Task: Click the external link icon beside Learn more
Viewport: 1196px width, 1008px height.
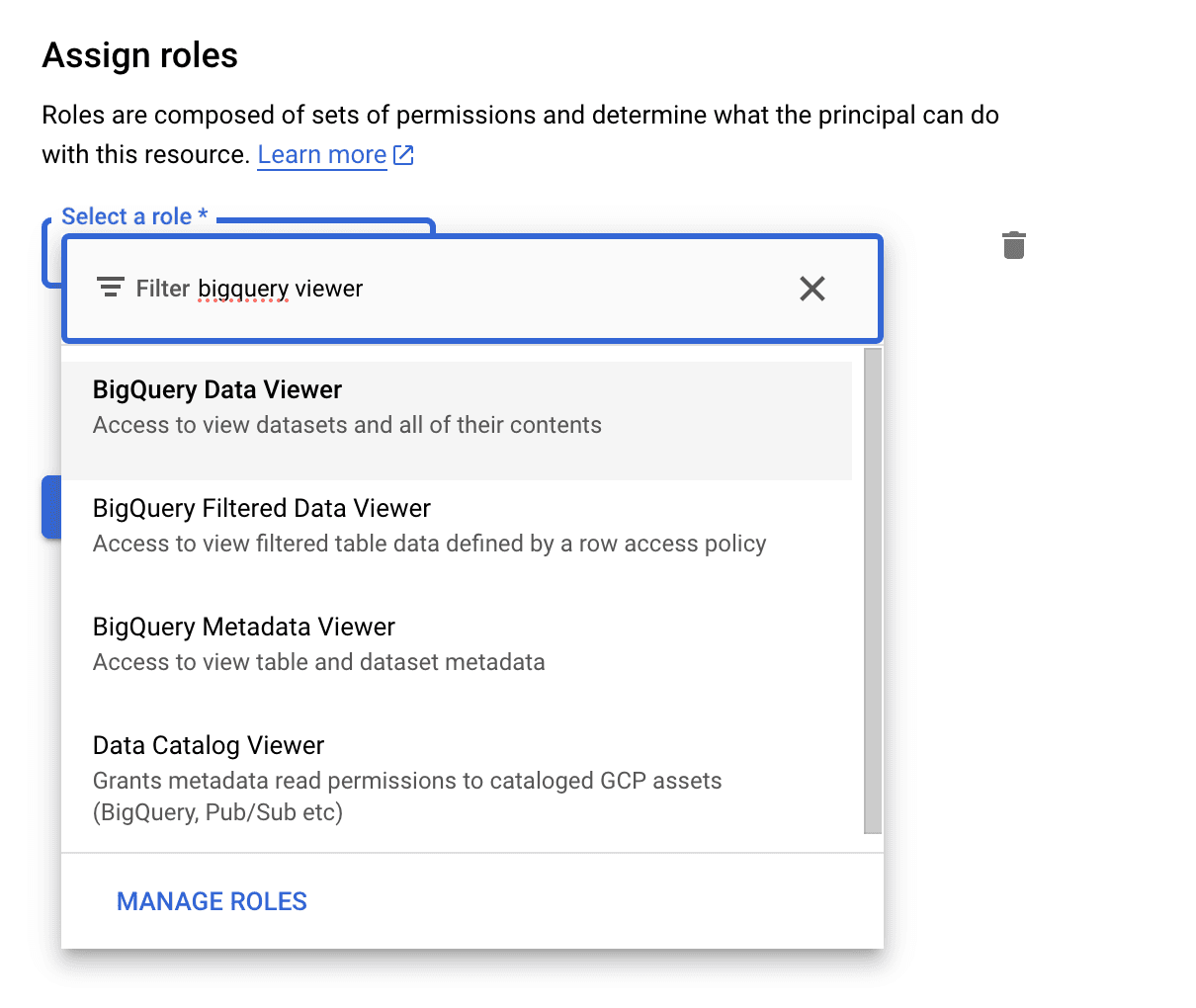Action: [403, 155]
